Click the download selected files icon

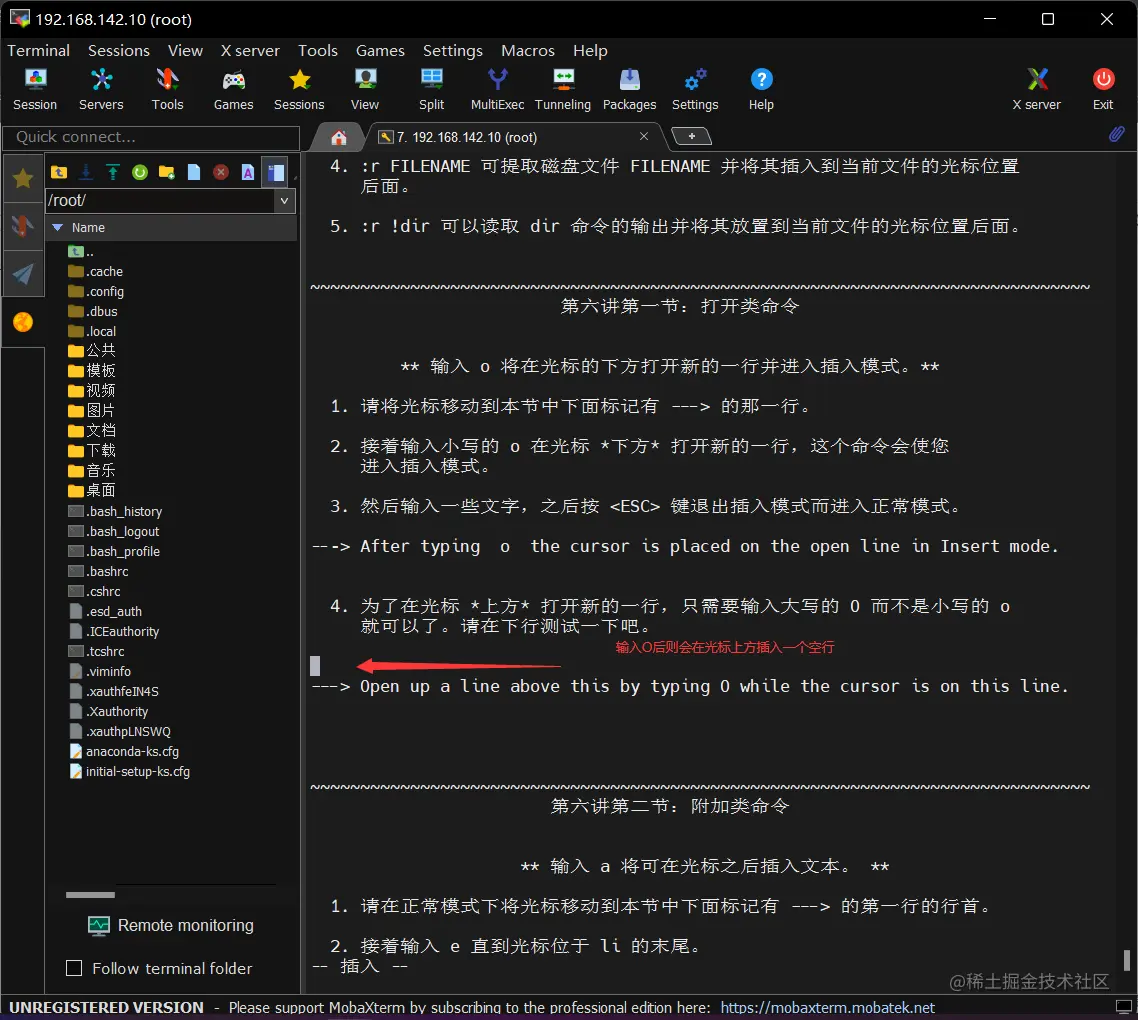tap(86, 172)
